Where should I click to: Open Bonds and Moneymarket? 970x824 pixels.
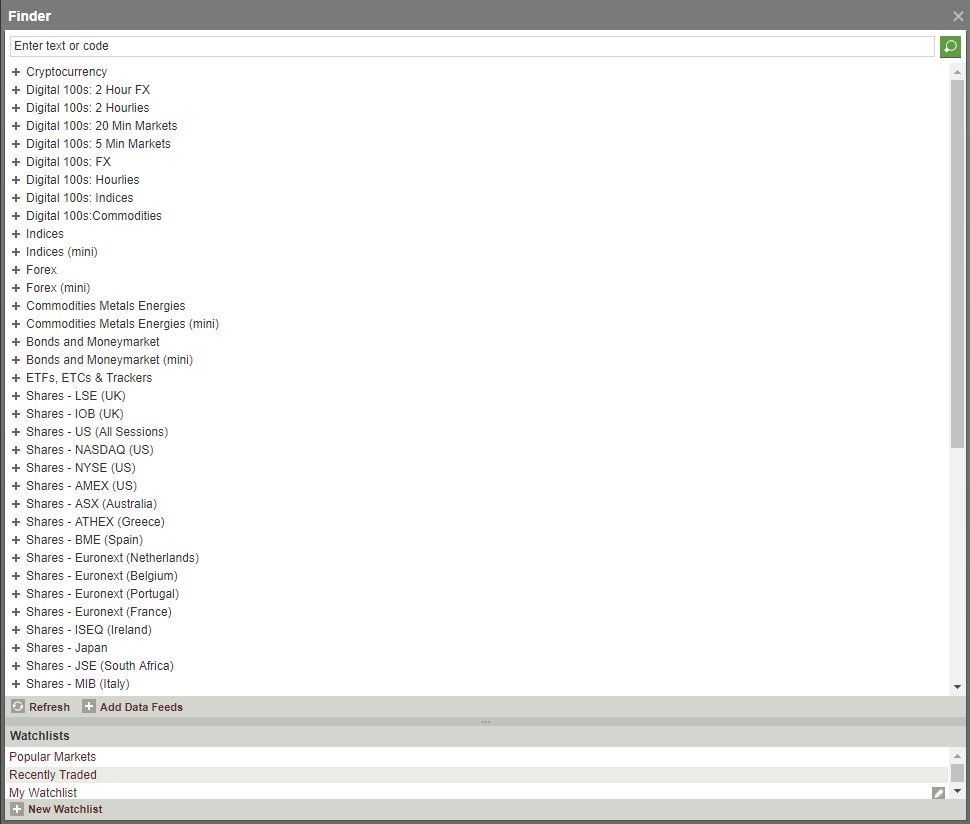(93, 341)
